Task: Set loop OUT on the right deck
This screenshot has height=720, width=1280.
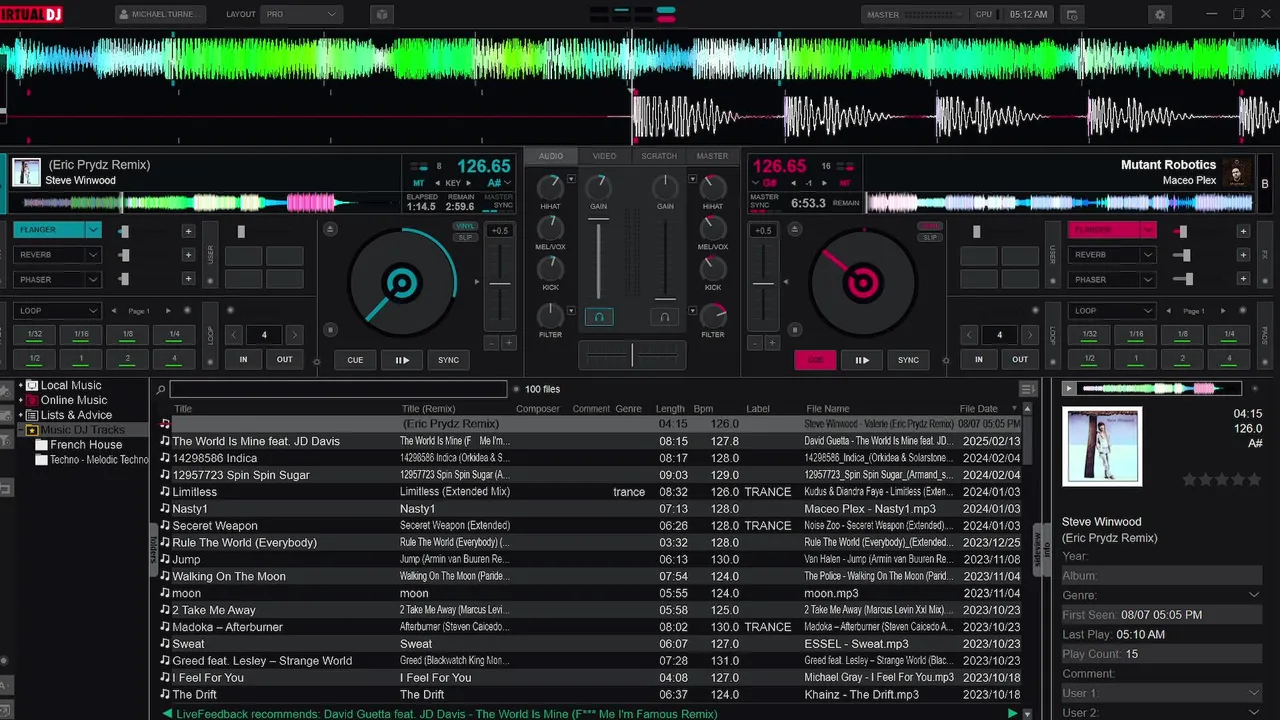Action: click(x=1020, y=359)
